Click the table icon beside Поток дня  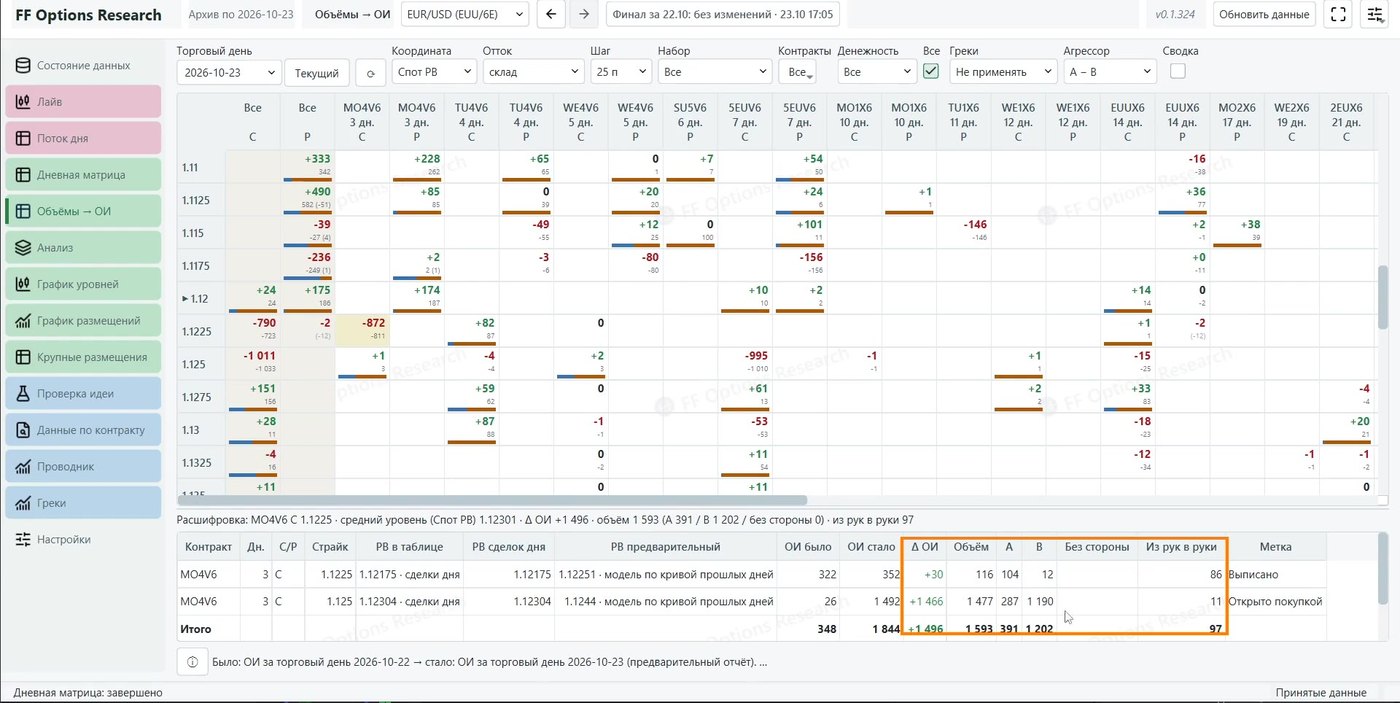22,138
